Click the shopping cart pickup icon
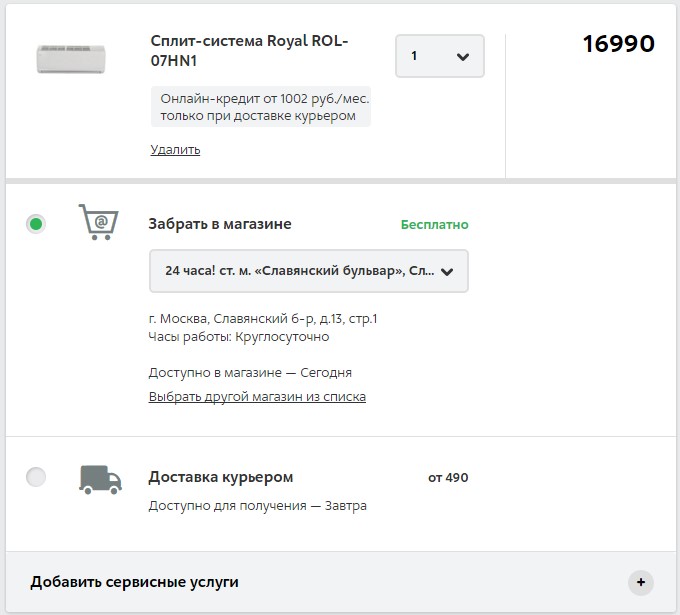 [x=98, y=222]
